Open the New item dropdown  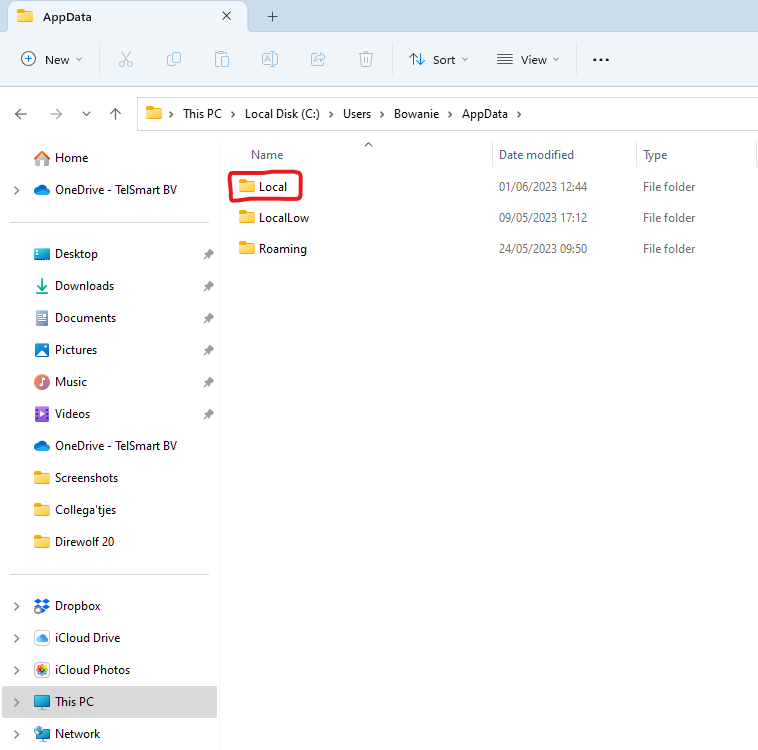point(52,60)
